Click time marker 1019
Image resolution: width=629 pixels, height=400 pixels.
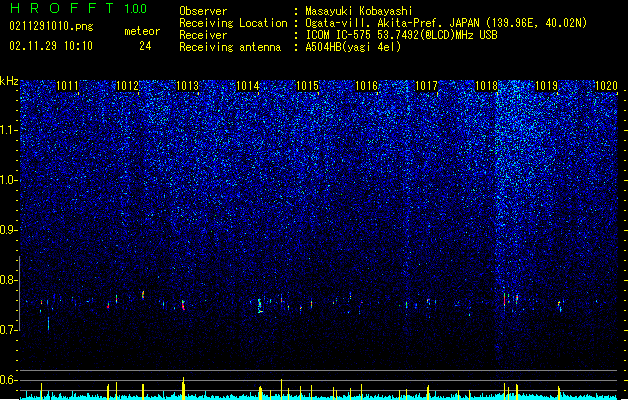[546, 86]
